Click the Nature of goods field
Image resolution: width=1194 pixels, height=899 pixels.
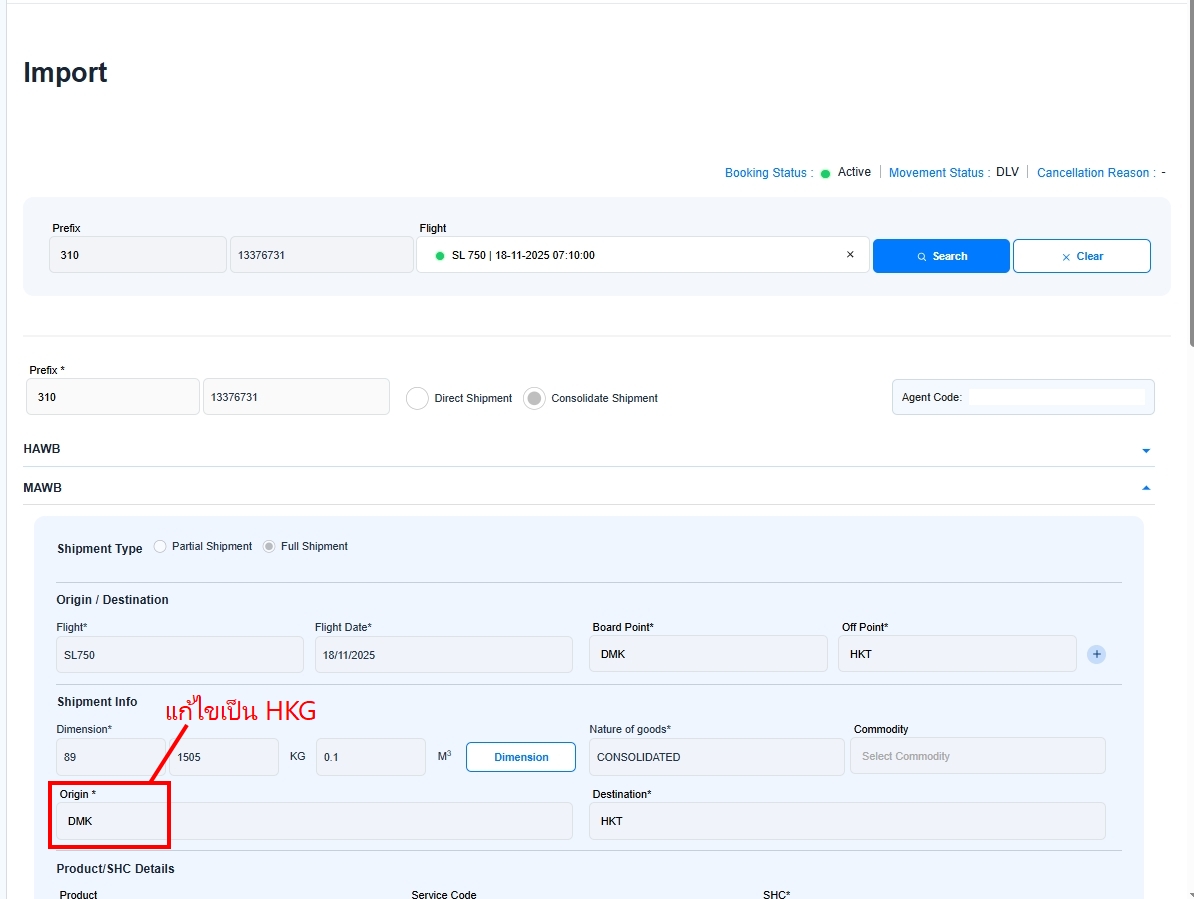(716, 757)
